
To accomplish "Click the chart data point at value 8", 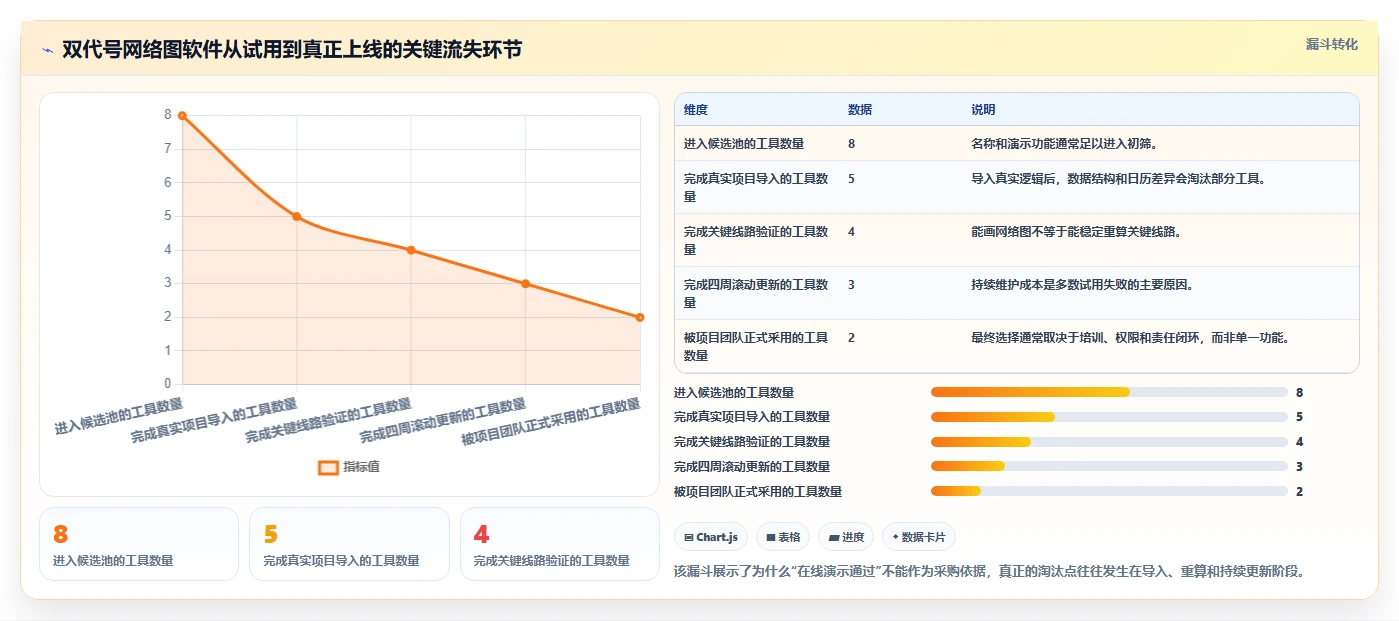I will (x=182, y=115).
